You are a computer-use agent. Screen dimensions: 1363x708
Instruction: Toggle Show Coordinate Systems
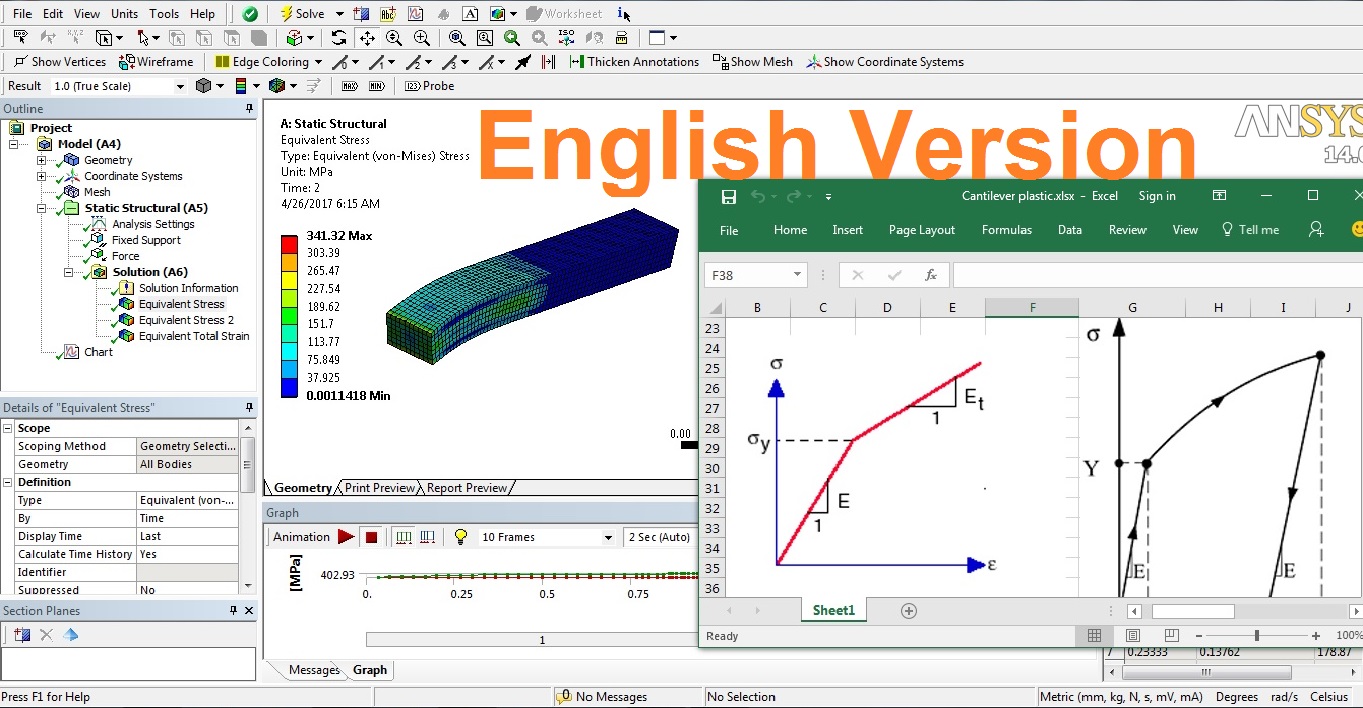885,62
